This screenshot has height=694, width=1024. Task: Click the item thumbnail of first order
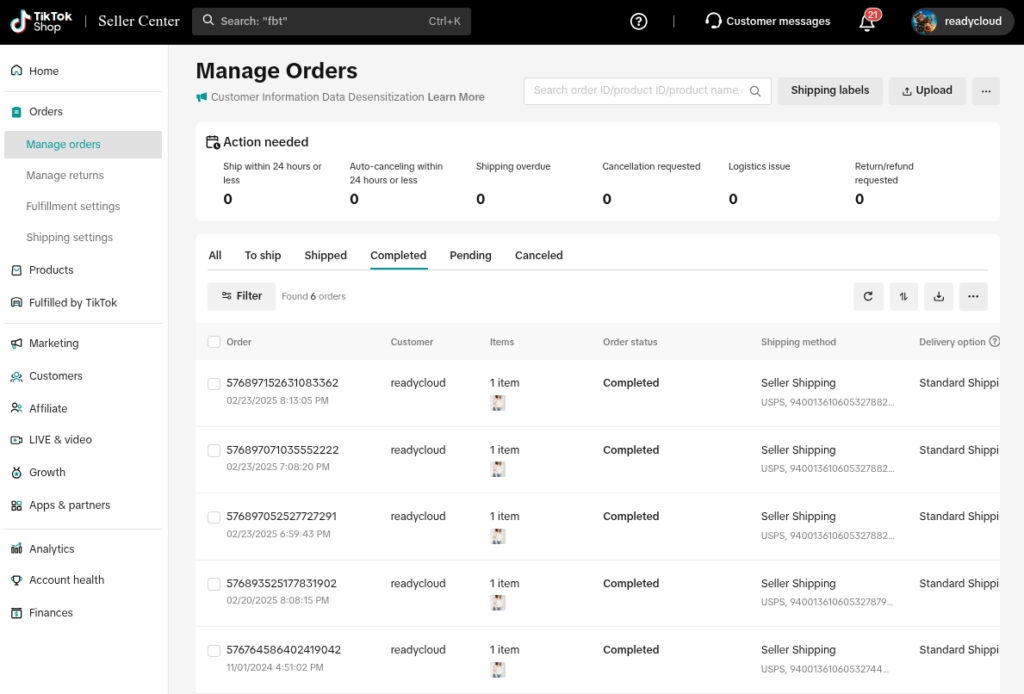498,403
